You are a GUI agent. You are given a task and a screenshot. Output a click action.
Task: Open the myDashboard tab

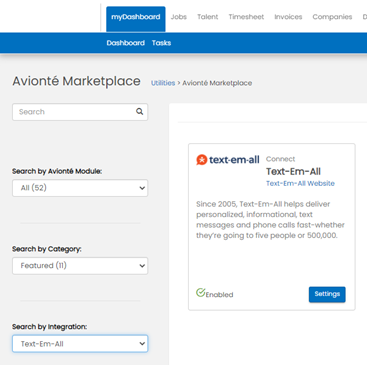[x=136, y=19]
